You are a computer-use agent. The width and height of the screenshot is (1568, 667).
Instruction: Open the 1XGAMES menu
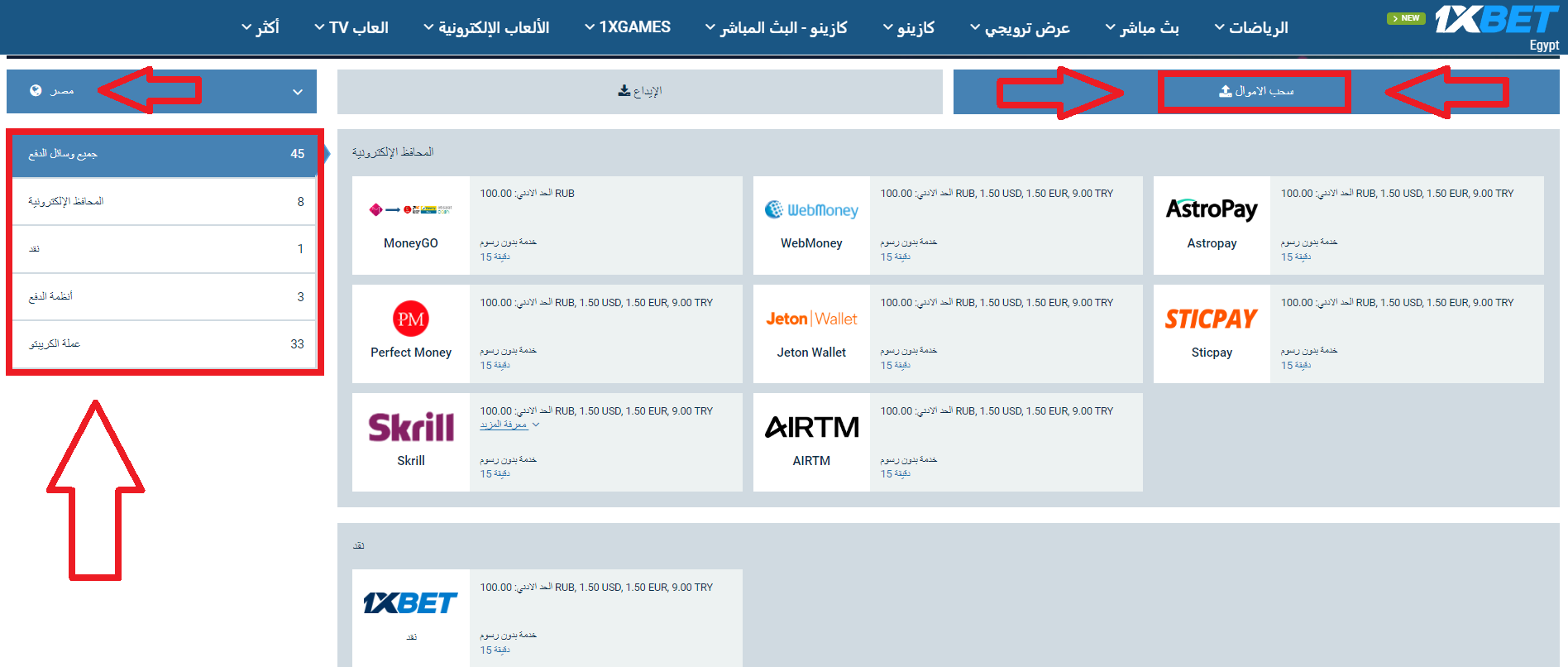[628, 27]
